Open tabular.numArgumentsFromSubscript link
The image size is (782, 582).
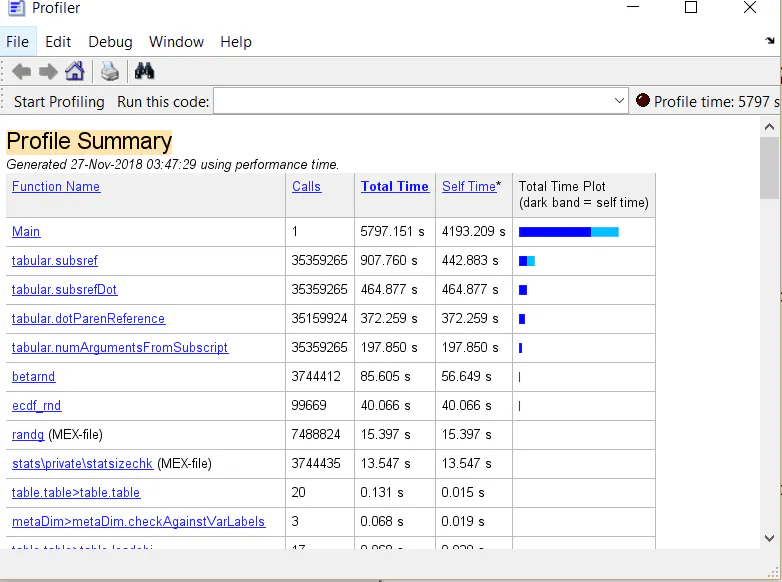(120, 347)
